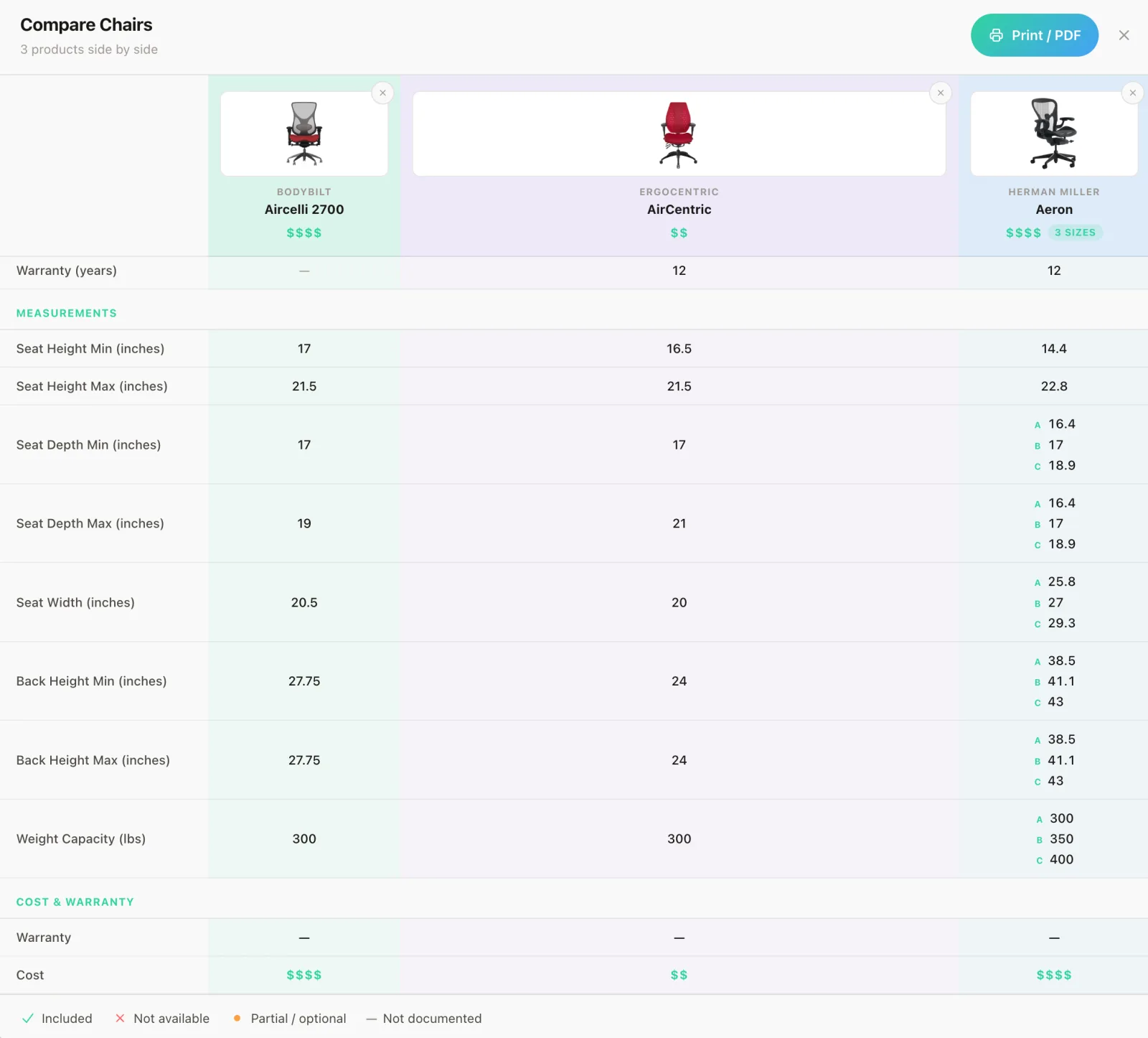Click the Print / PDF button
Screen dimensions: 1148x1038
pyautogui.click(x=1034, y=35)
